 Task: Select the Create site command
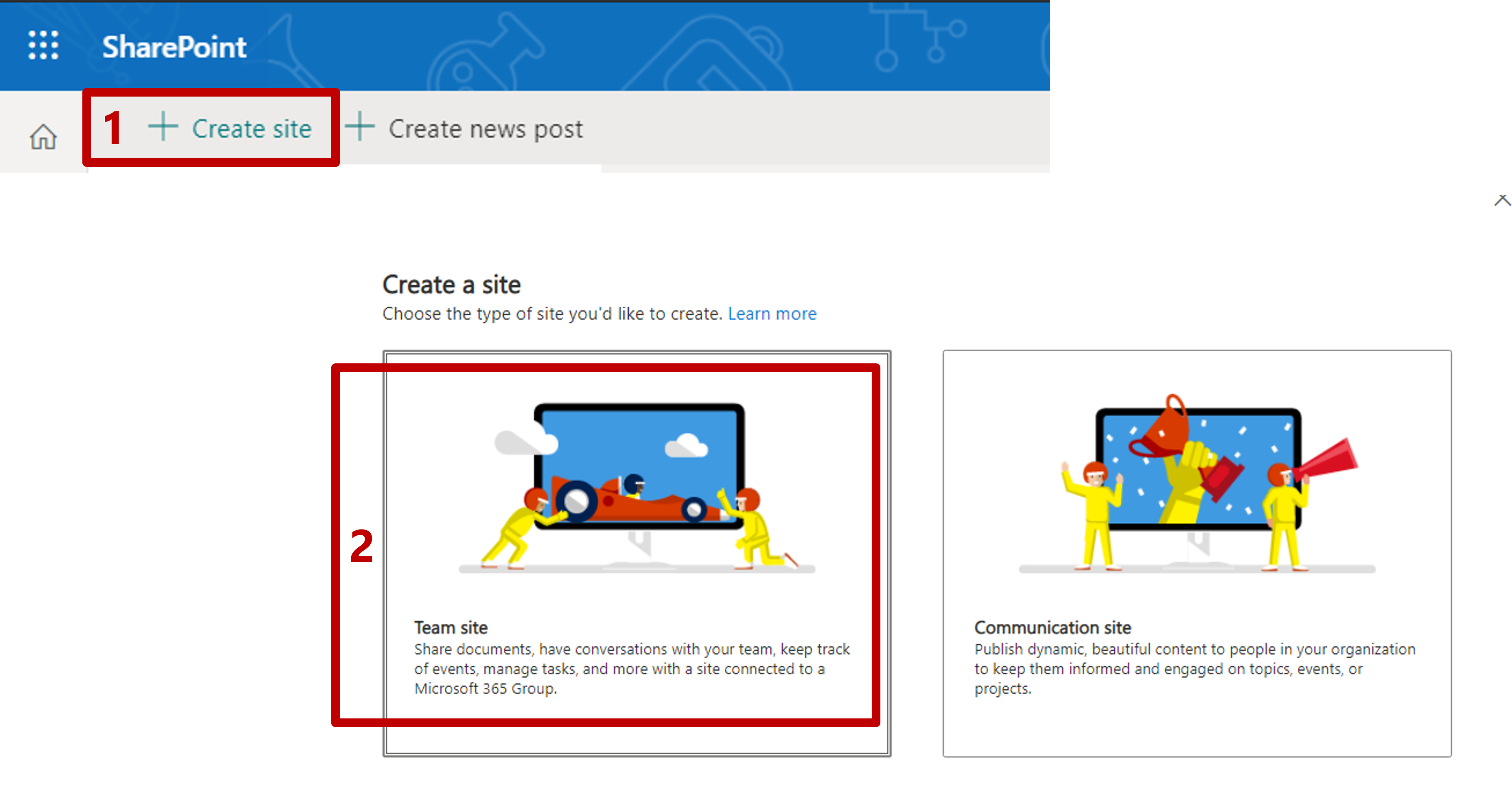[x=252, y=129]
